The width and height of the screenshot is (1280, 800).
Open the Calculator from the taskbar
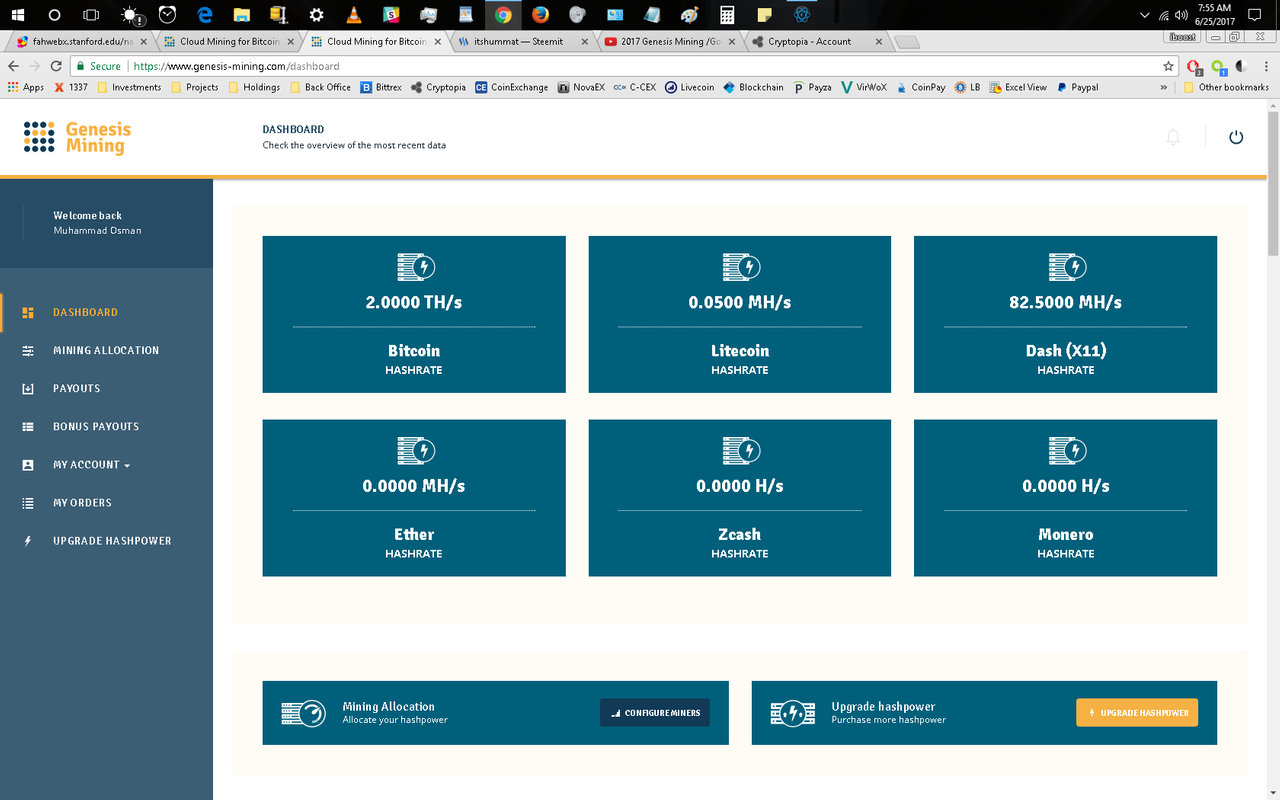pos(726,15)
